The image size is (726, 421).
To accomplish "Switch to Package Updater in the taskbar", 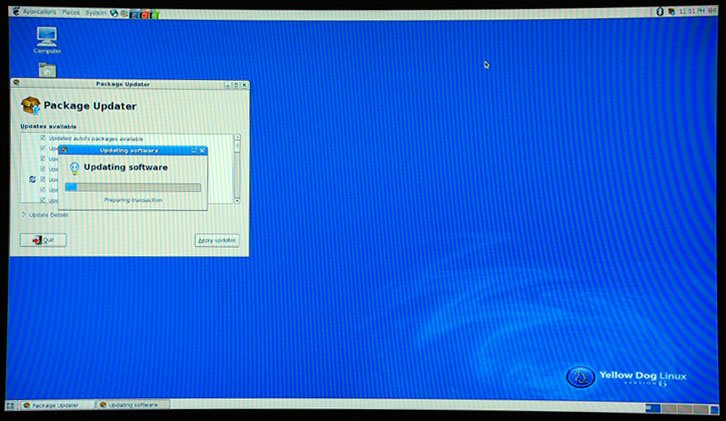I will (x=56, y=405).
